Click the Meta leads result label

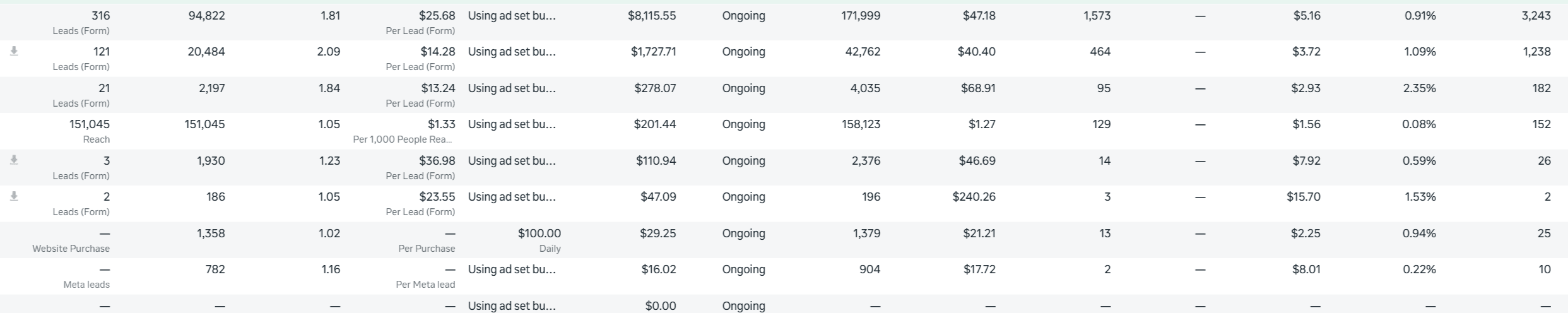pyautogui.click(x=86, y=285)
